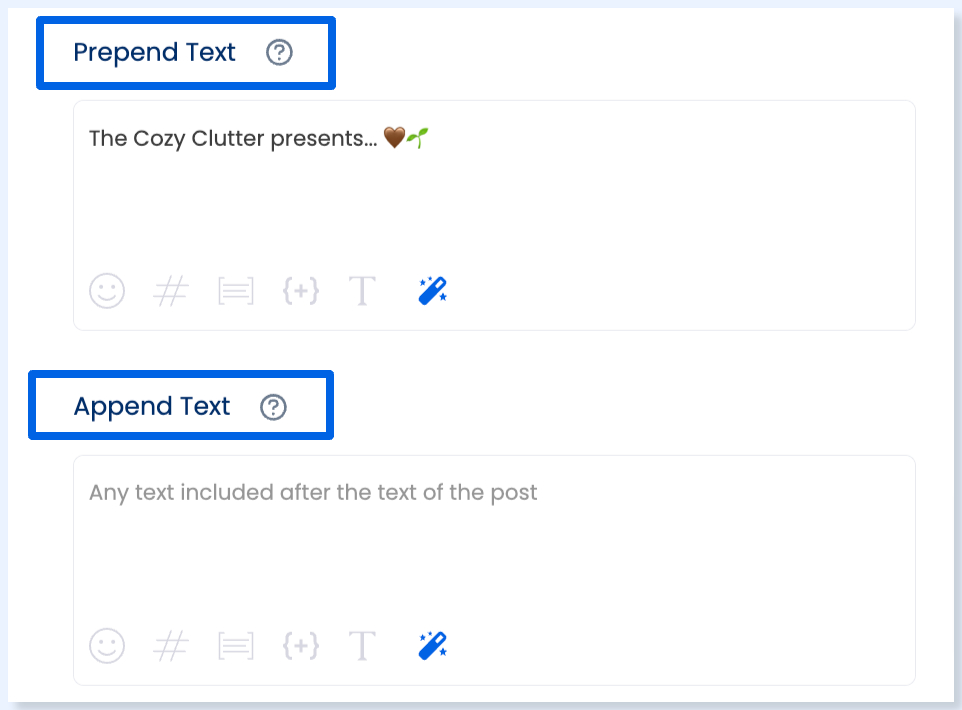Image resolution: width=962 pixels, height=710 pixels.
Task: Insert variable {+} in Append Text
Action: click(x=301, y=646)
